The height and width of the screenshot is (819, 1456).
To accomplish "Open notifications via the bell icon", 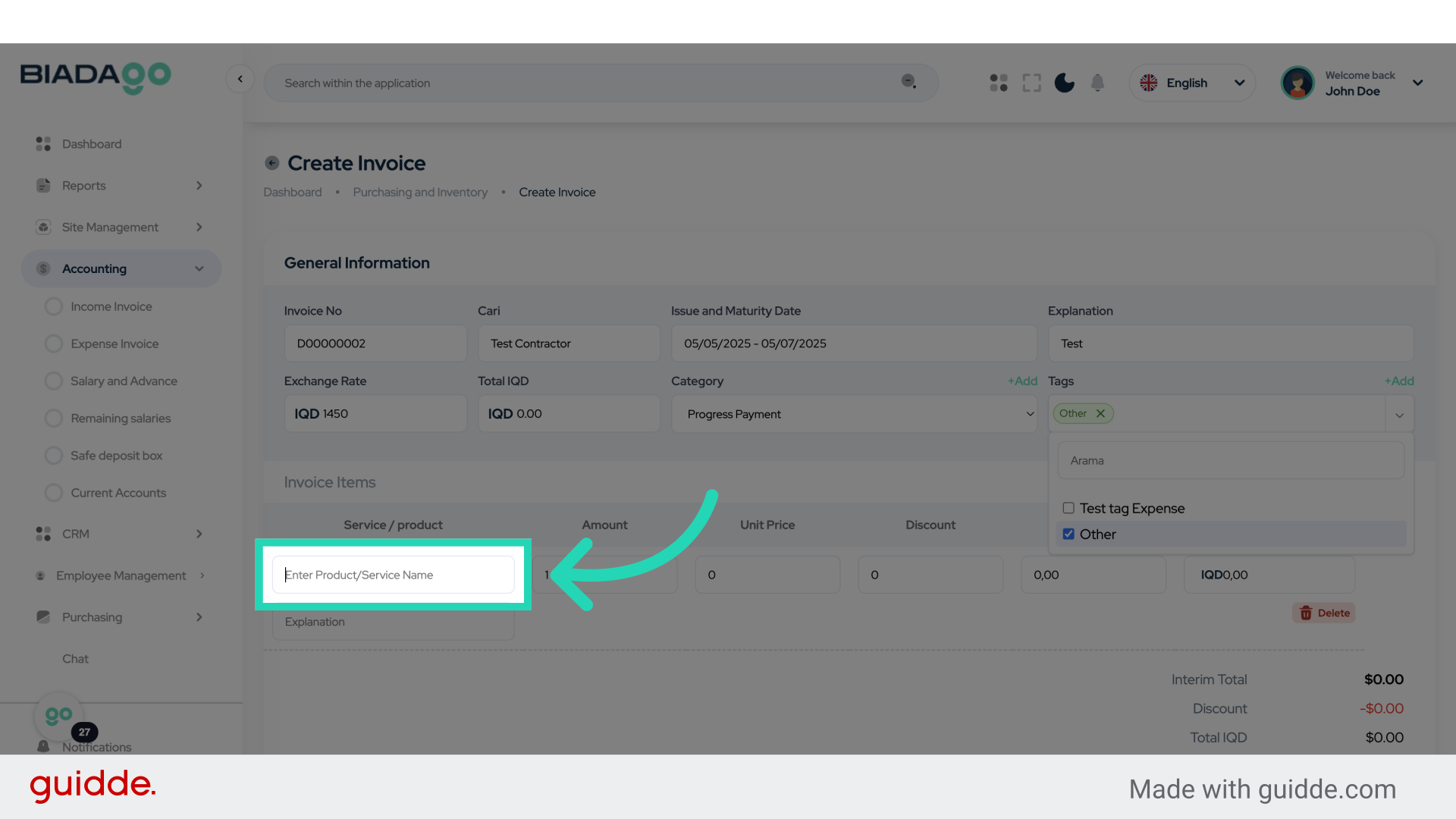I will (x=1097, y=83).
